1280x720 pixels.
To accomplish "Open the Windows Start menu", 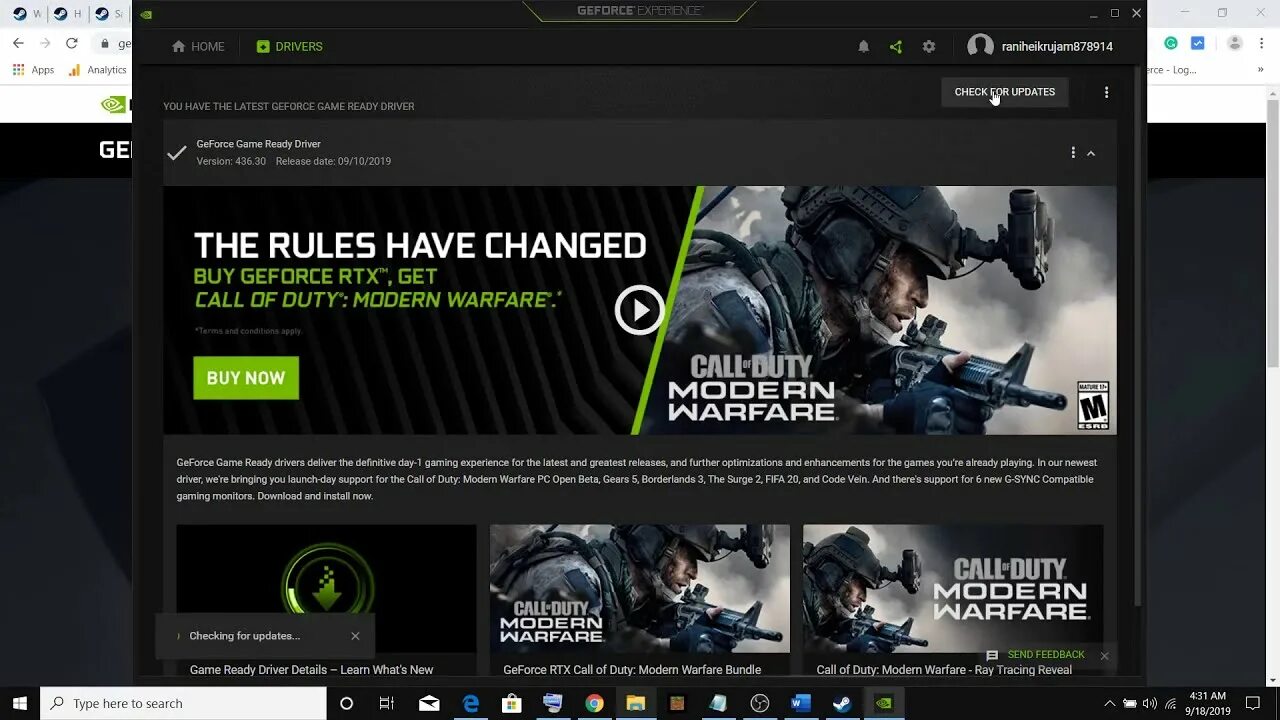I will point(20,703).
